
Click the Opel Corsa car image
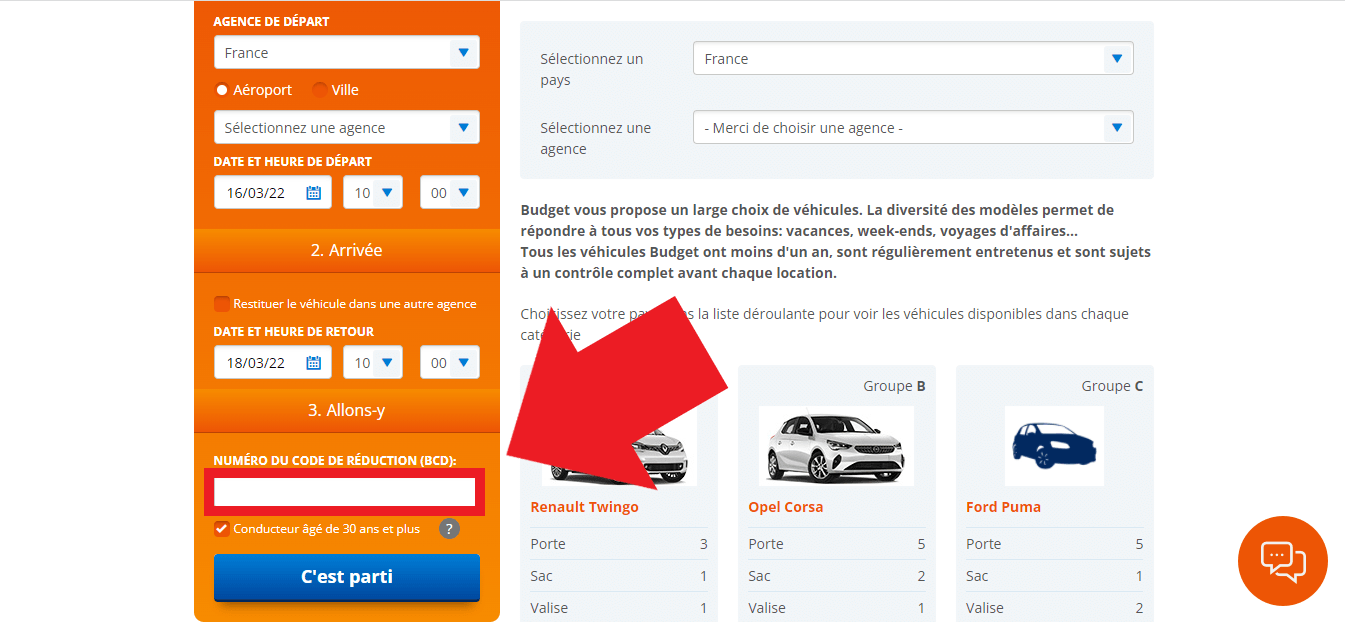[x=836, y=445]
